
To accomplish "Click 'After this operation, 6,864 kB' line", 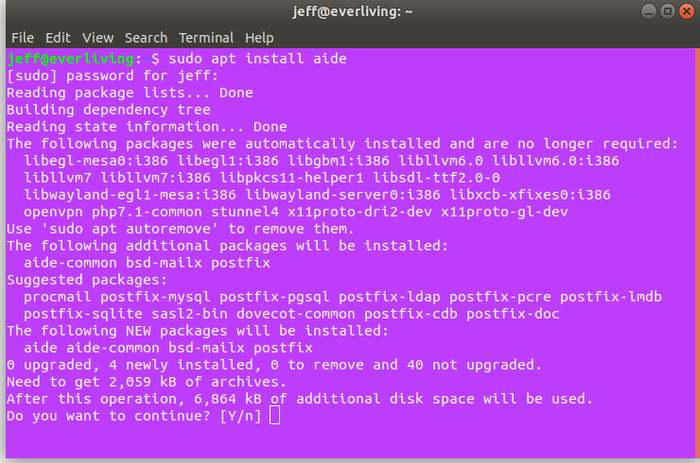I will (x=300, y=399).
